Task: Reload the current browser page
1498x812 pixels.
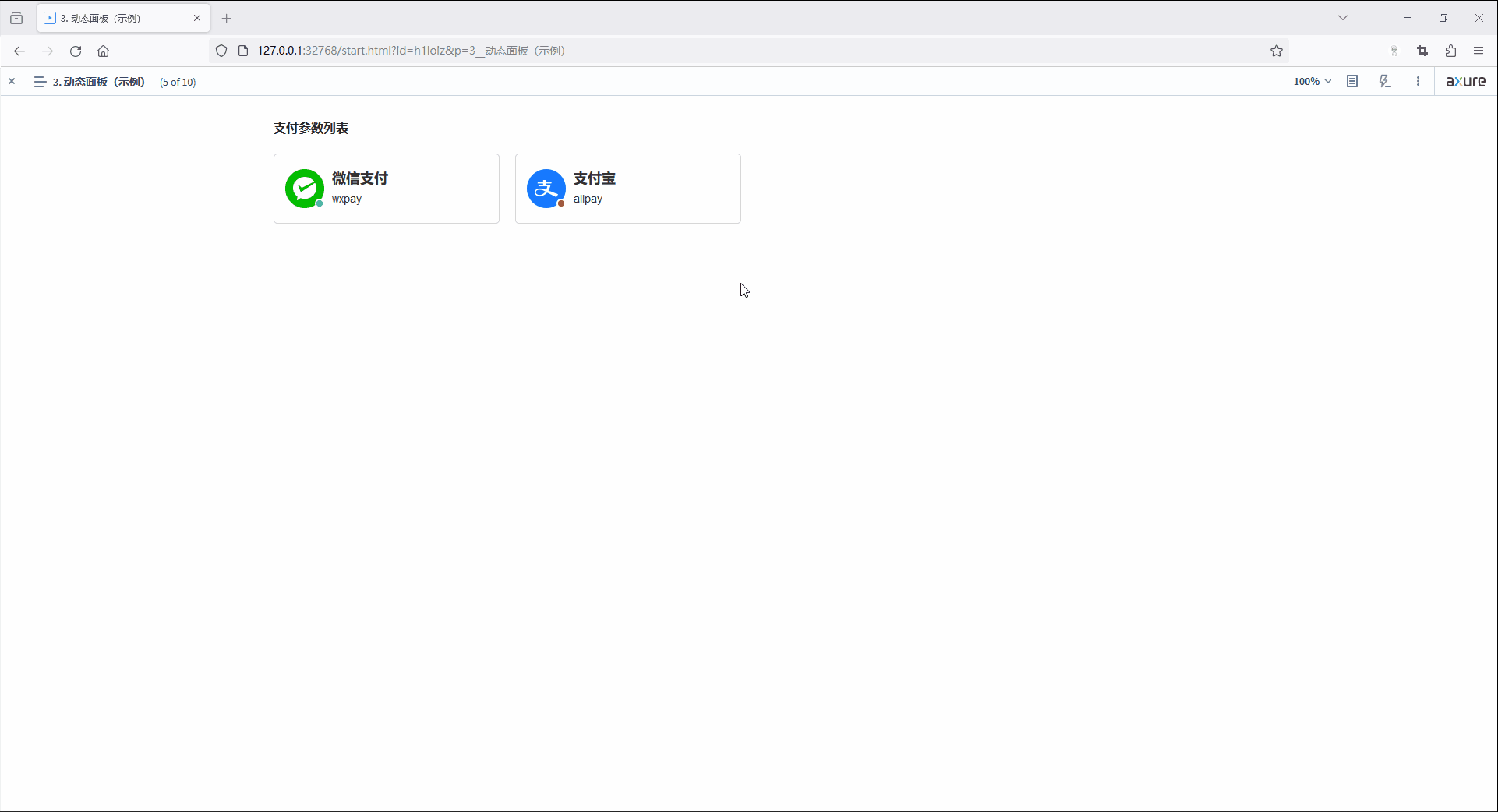Action: point(76,51)
